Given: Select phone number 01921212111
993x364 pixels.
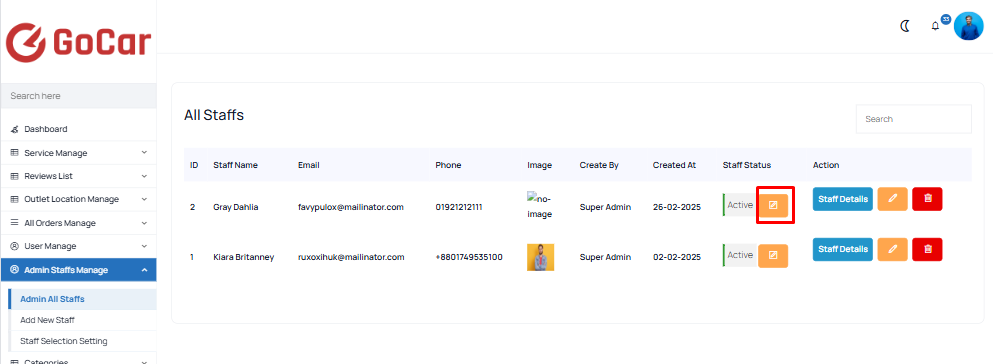Looking at the screenshot, I should coord(459,207).
